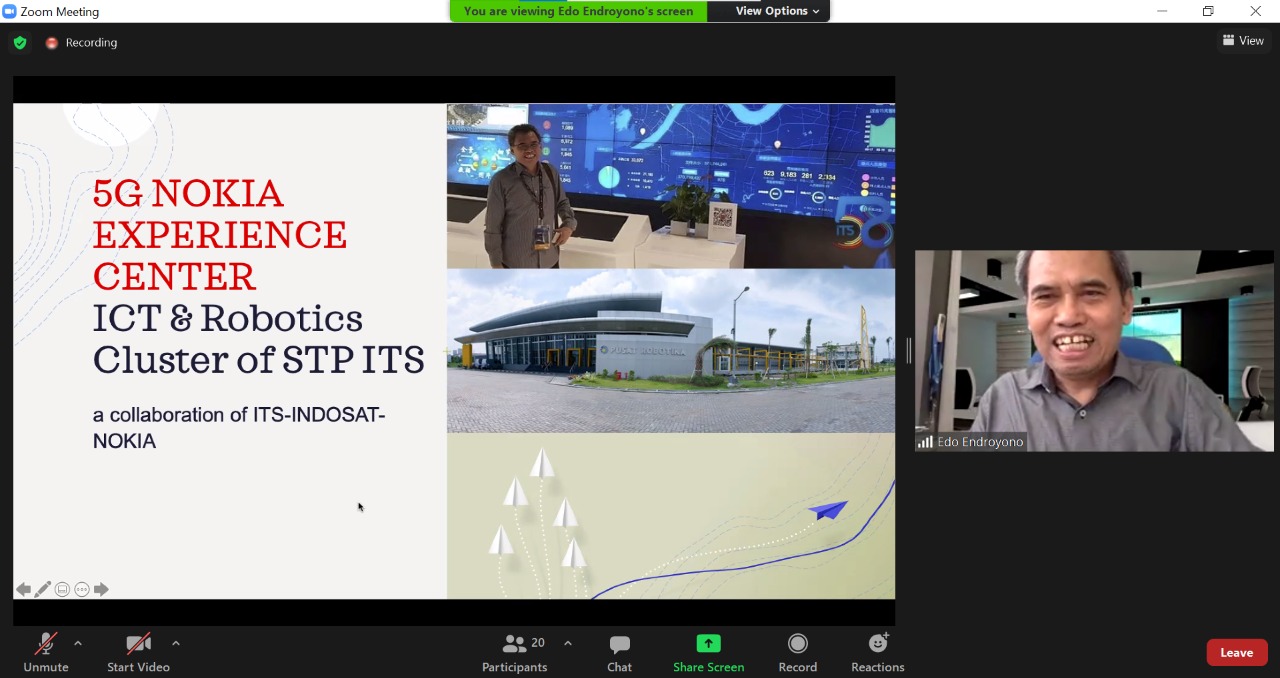Expand the arrow next to Participants

coord(568,643)
